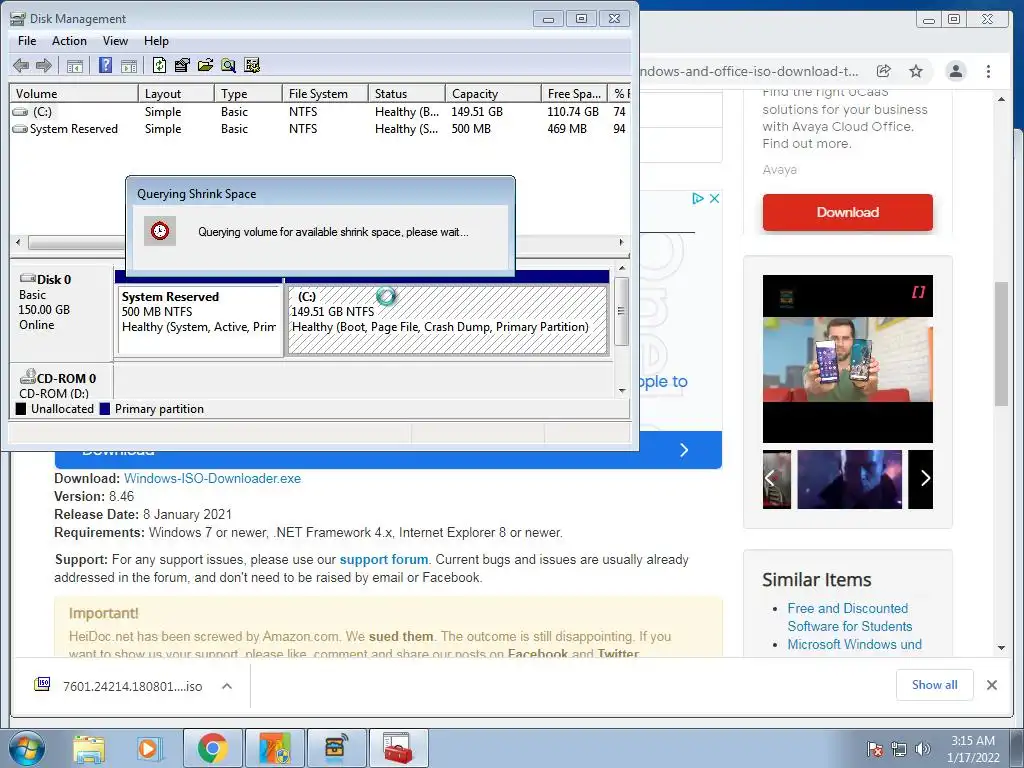
Task: Click Show all downloads button
Action: (x=935, y=684)
